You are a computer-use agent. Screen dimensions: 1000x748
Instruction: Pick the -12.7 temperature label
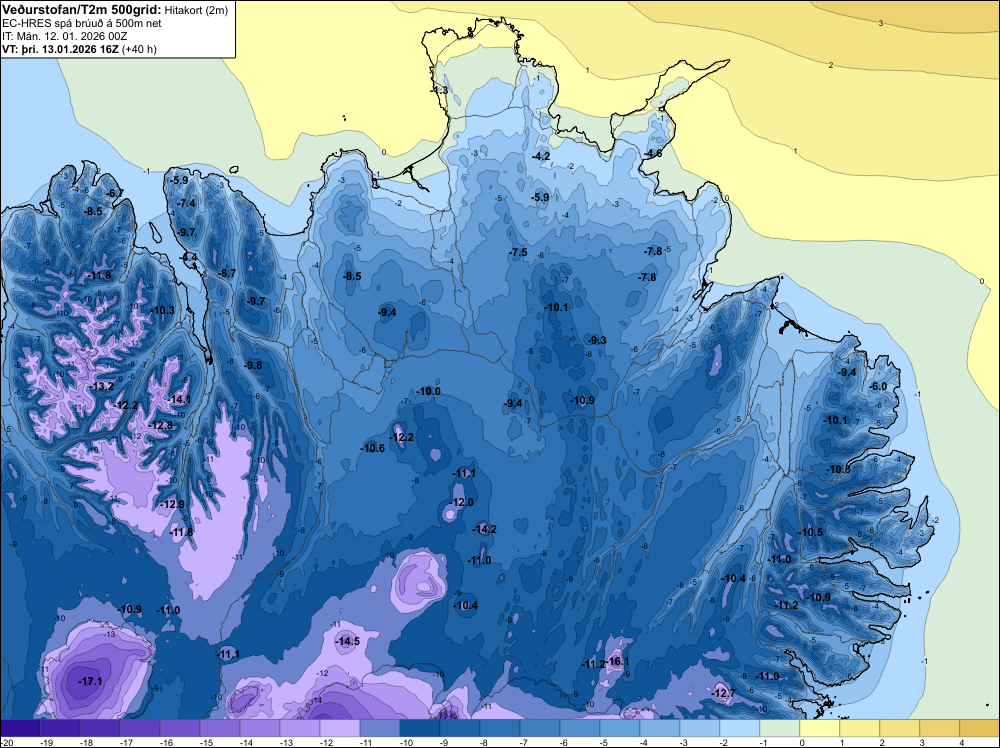(x=723, y=693)
